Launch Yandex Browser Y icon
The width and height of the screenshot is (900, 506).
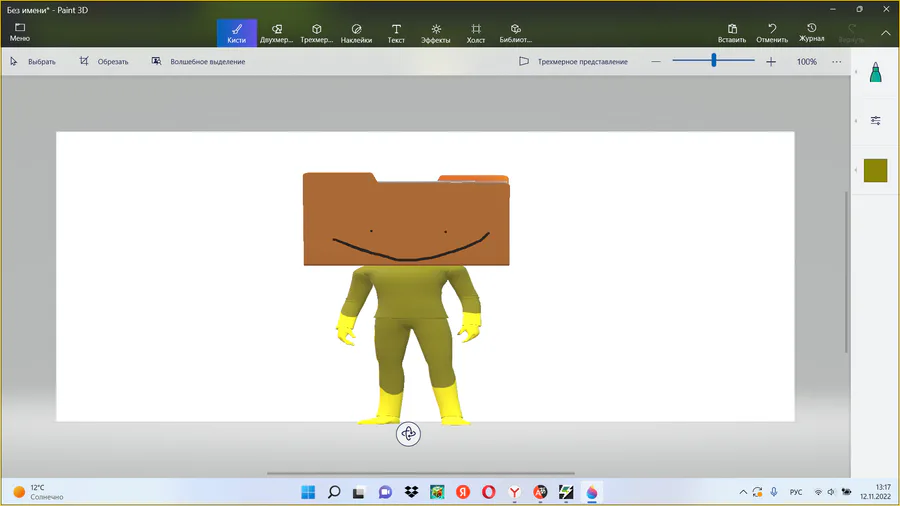514,492
